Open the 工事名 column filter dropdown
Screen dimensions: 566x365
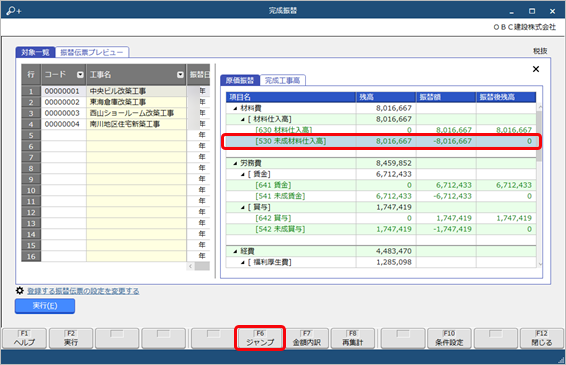[x=180, y=75]
